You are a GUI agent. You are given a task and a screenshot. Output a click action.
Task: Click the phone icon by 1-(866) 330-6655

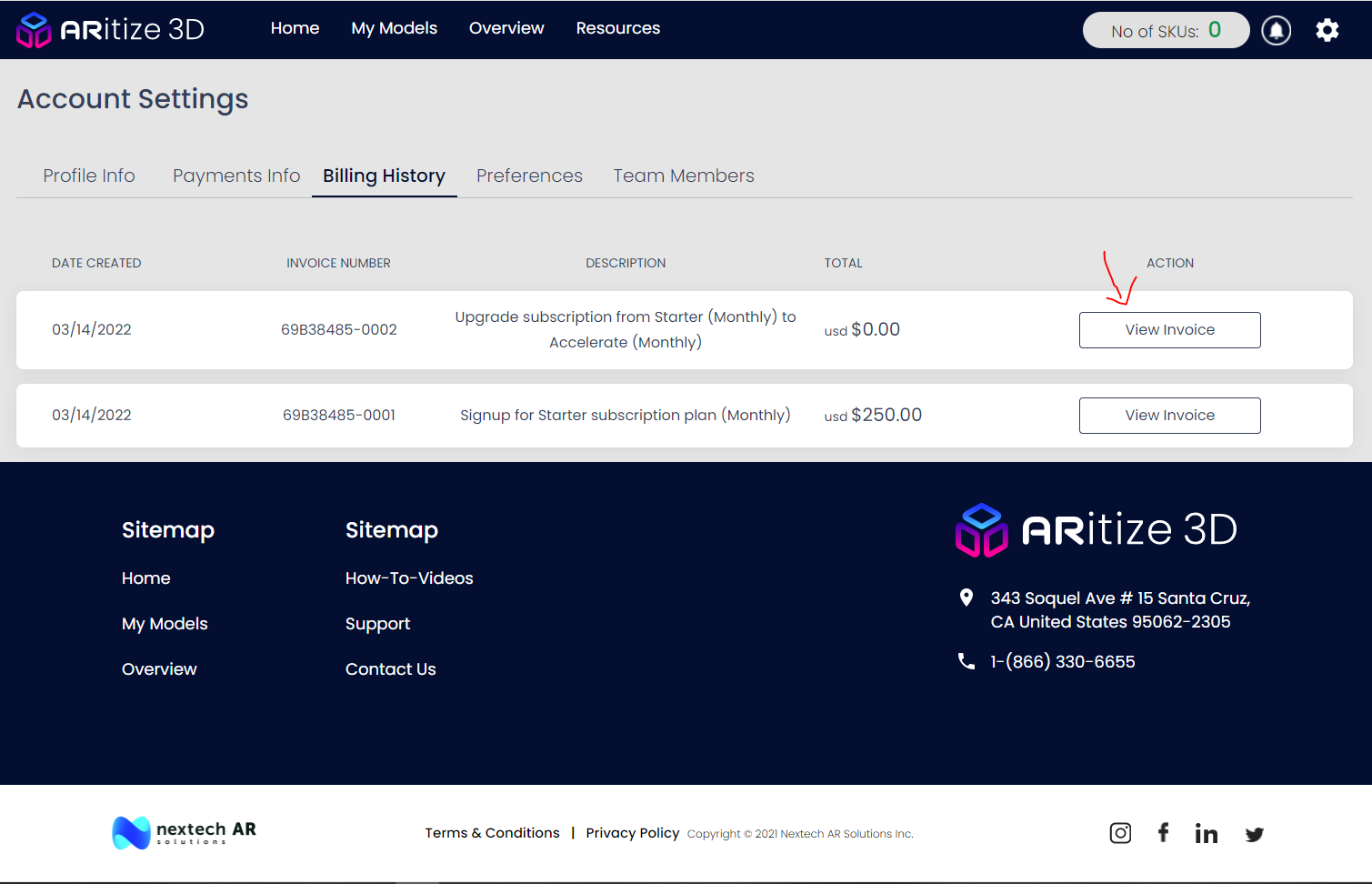point(966,661)
